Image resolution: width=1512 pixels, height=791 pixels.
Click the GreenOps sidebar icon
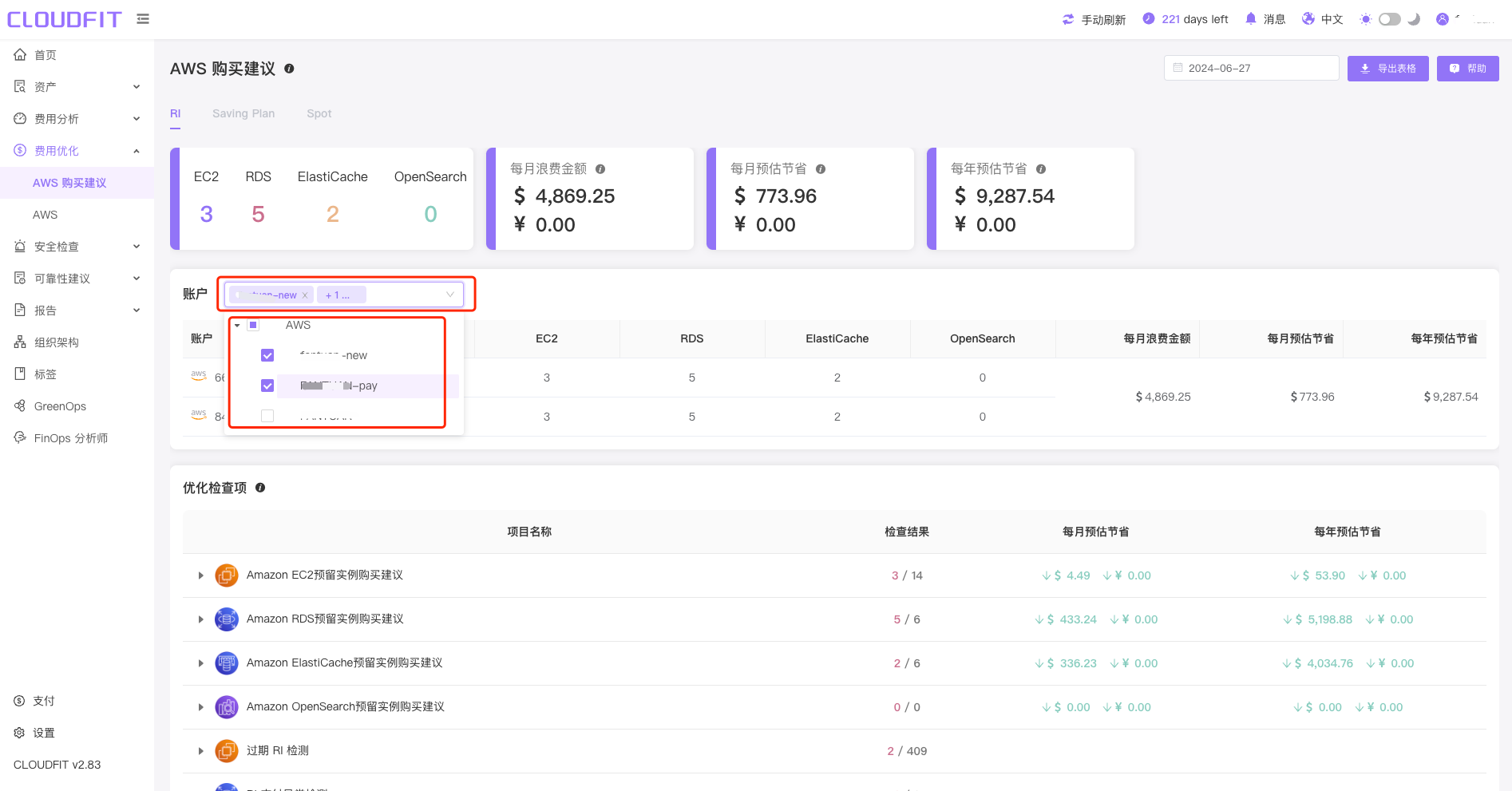tap(20, 405)
